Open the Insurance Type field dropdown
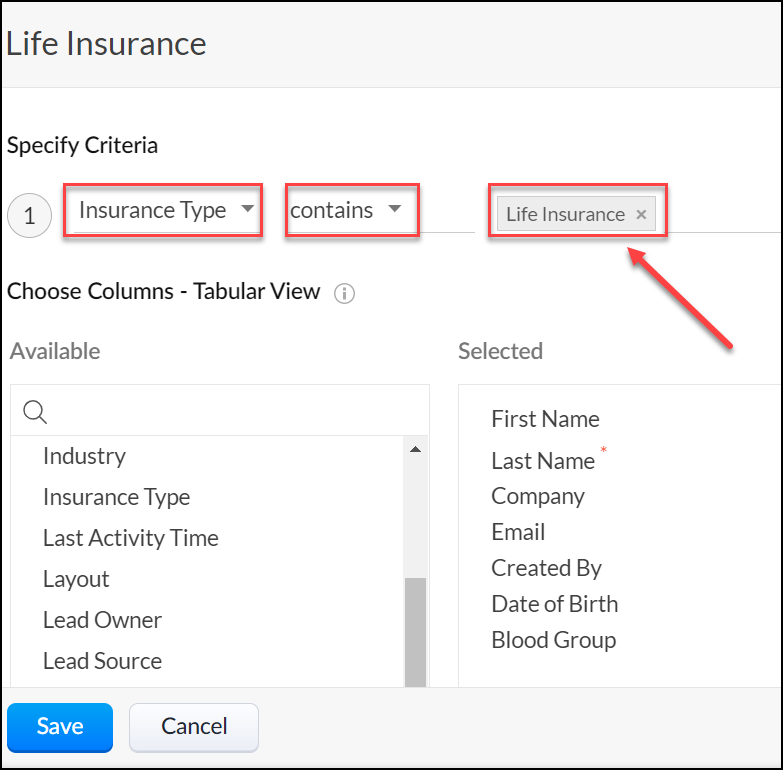The height and width of the screenshot is (770, 783). 166,210
